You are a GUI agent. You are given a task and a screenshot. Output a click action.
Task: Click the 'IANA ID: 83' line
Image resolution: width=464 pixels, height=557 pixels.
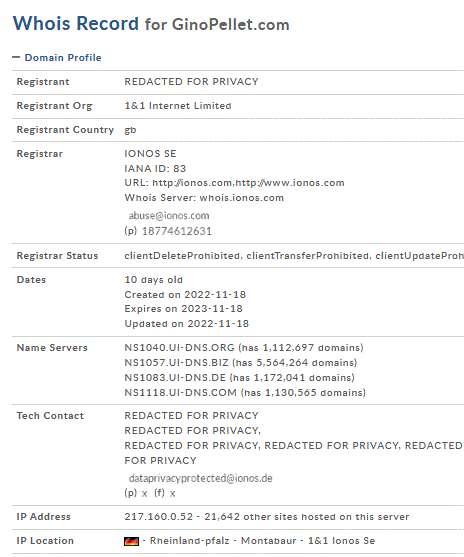coord(155,168)
